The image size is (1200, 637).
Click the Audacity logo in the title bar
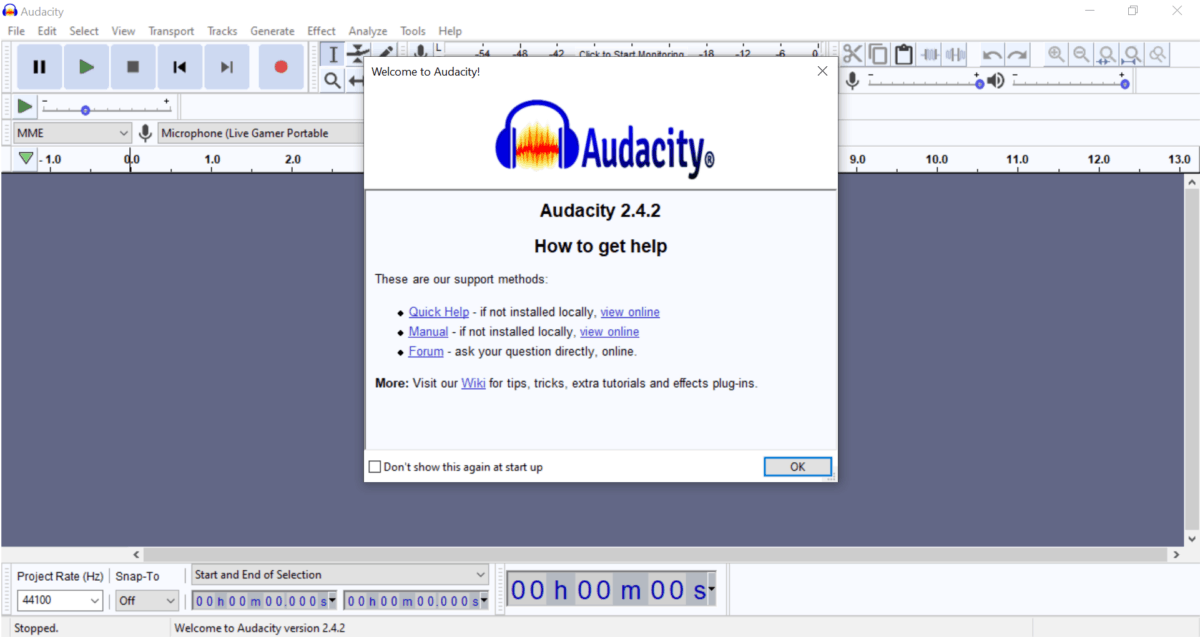click(x=11, y=10)
